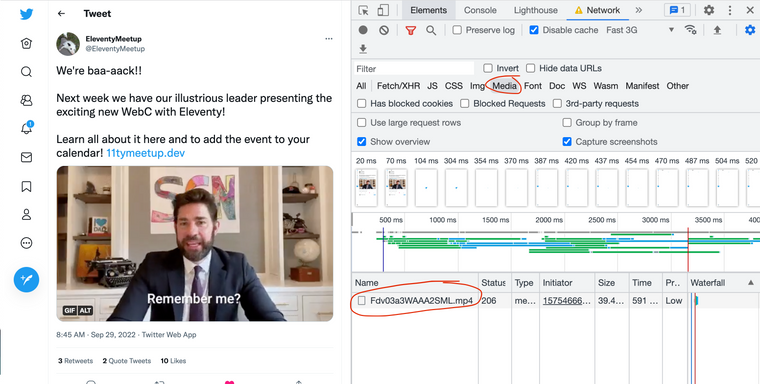760x384 pixels.
Task: Go back using the arrow beside Tweet
Action: coord(61,14)
